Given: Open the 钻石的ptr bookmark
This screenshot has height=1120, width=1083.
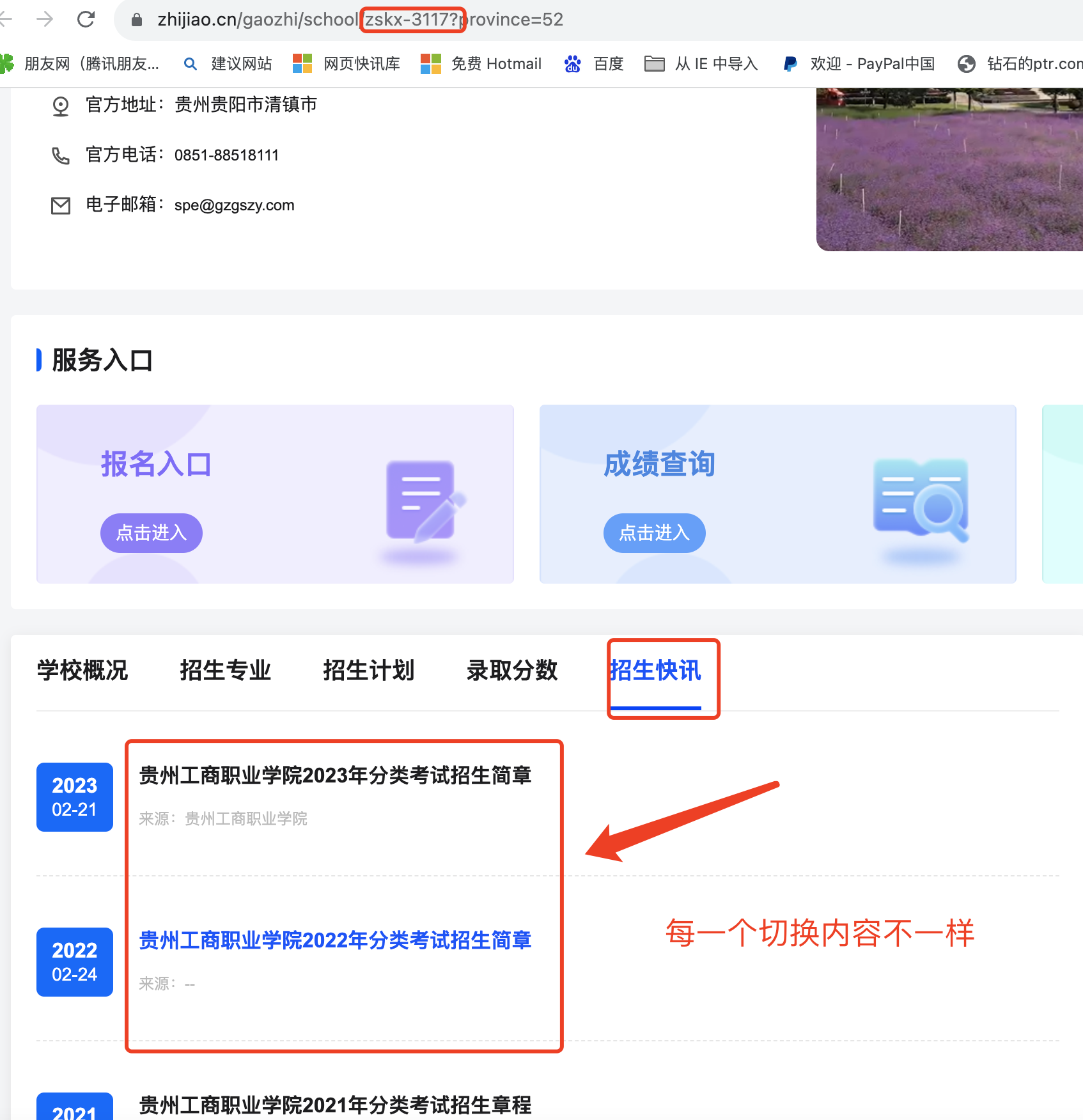Looking at the screenshot, I should coord(1020,63).
